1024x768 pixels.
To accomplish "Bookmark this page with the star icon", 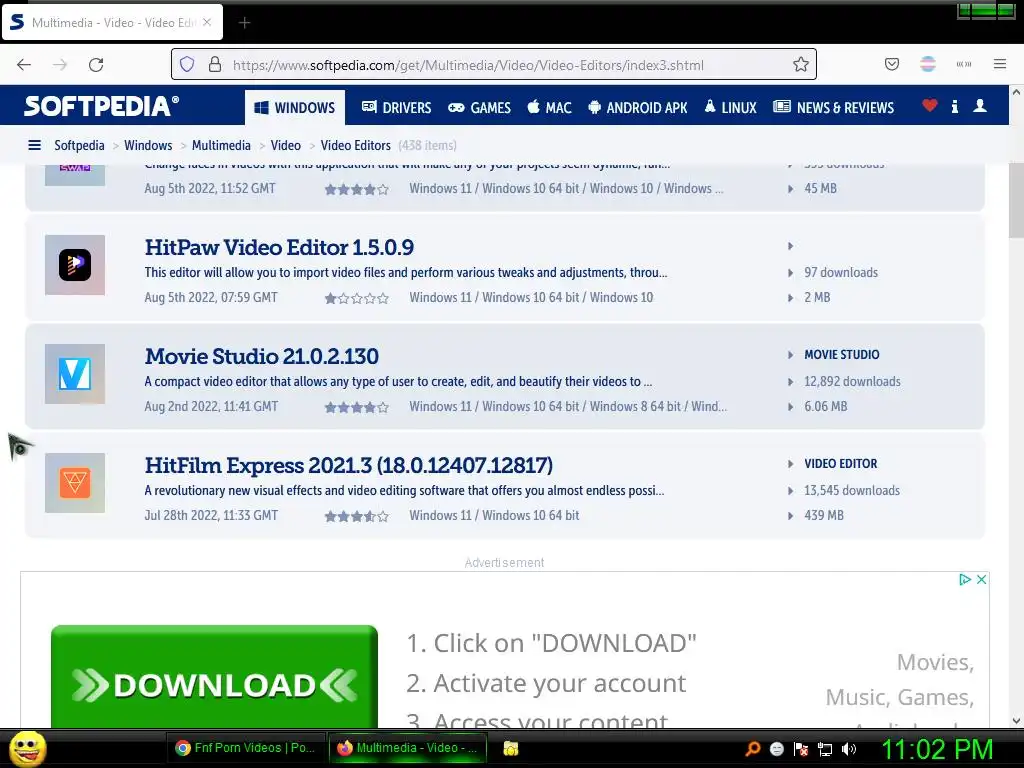I will (x=801, y=64).
